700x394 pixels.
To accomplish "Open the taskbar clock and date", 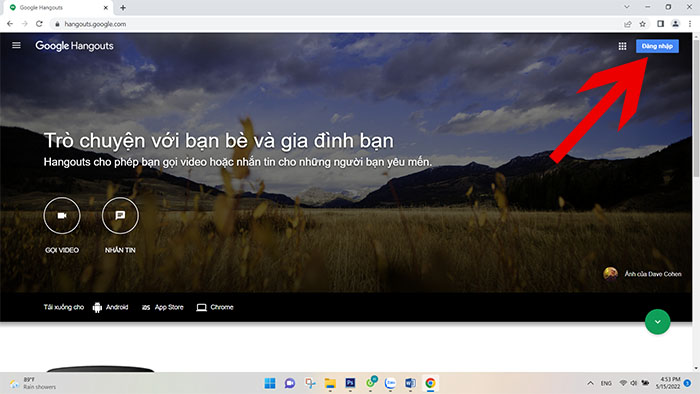I will pyautogui.click(x=668, y=383).
